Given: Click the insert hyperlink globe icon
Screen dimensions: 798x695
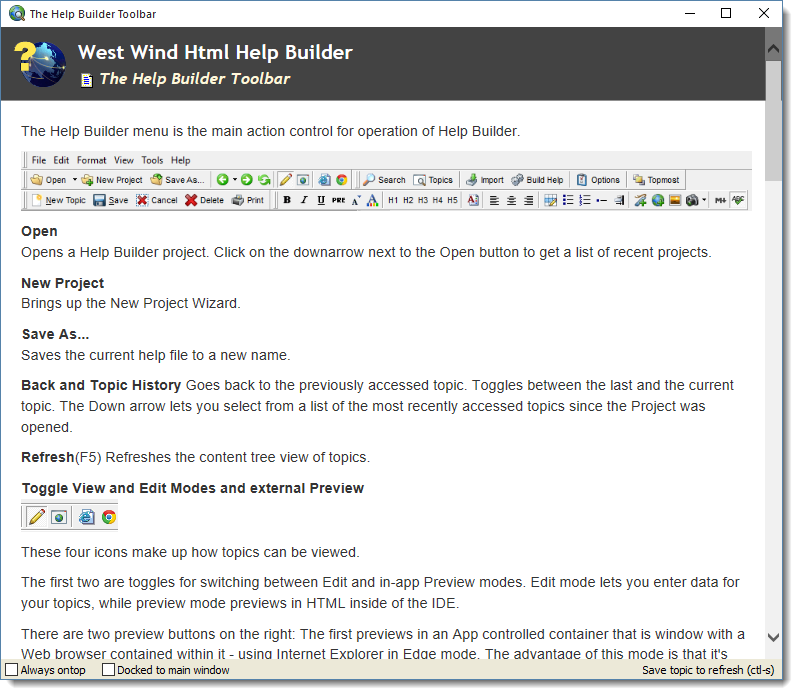Looking at the screenshot, I should pos(658,200).
